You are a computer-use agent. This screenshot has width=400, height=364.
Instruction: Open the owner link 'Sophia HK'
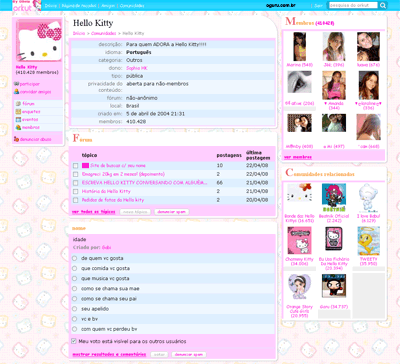pos(137,68)
